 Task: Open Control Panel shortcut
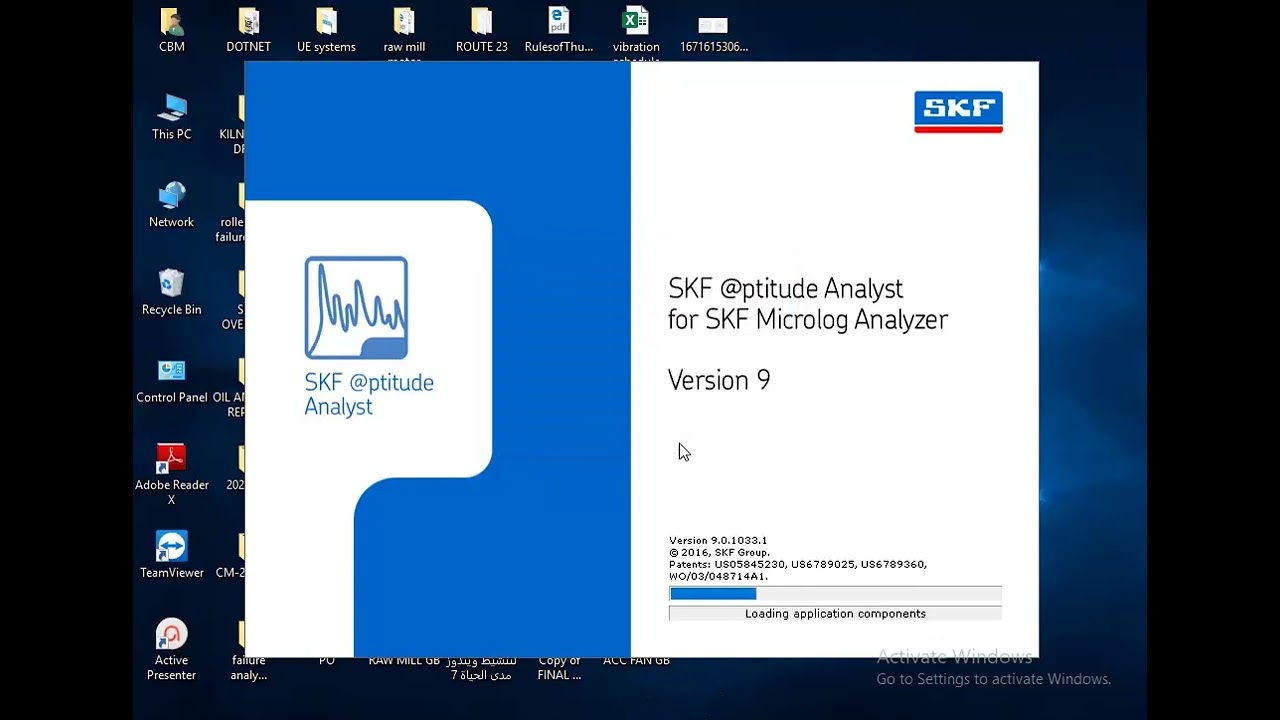coord(172,380)
